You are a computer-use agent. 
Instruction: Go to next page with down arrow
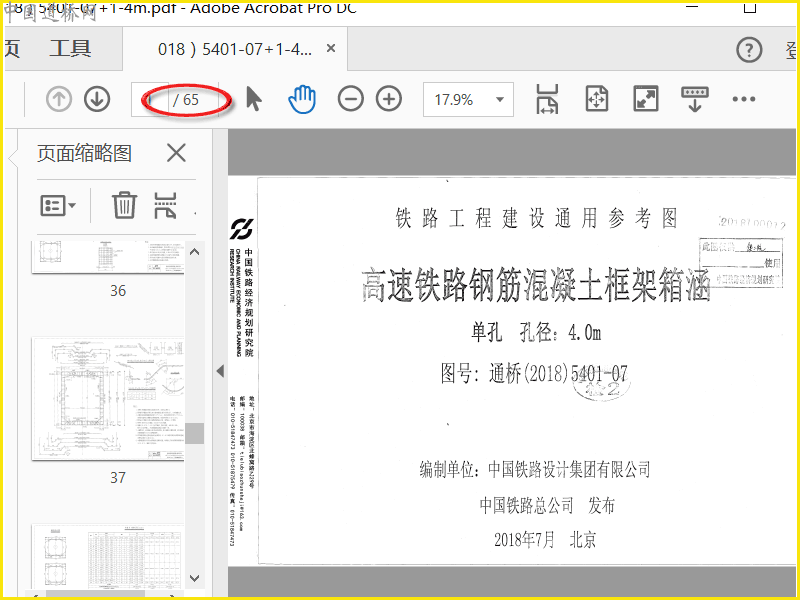pos(97,99)
